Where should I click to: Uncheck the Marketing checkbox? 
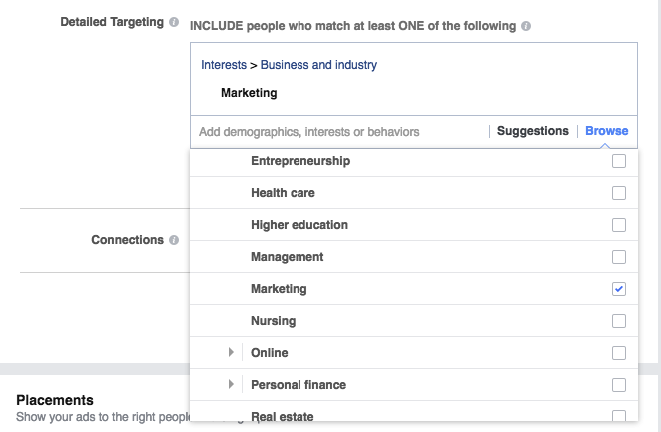coord(618,289)
